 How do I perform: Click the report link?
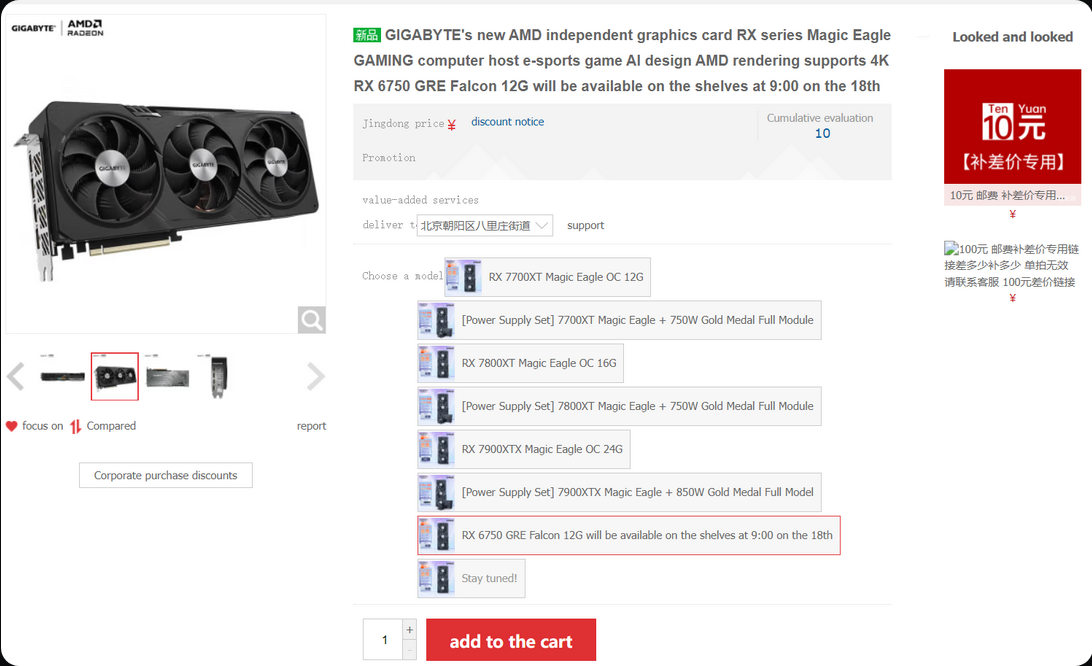pos(311,426)
